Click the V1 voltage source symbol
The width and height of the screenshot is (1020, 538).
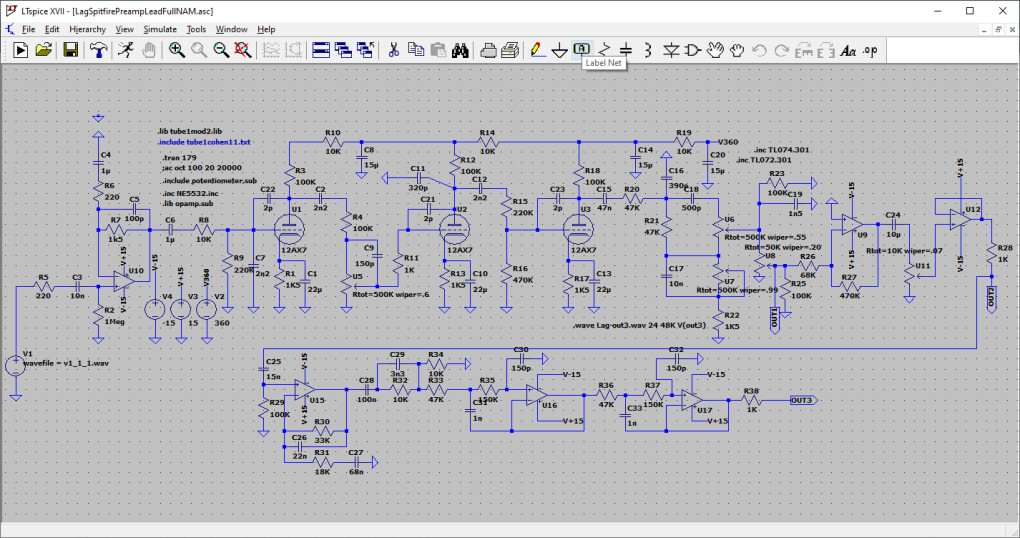click(15, 367)
